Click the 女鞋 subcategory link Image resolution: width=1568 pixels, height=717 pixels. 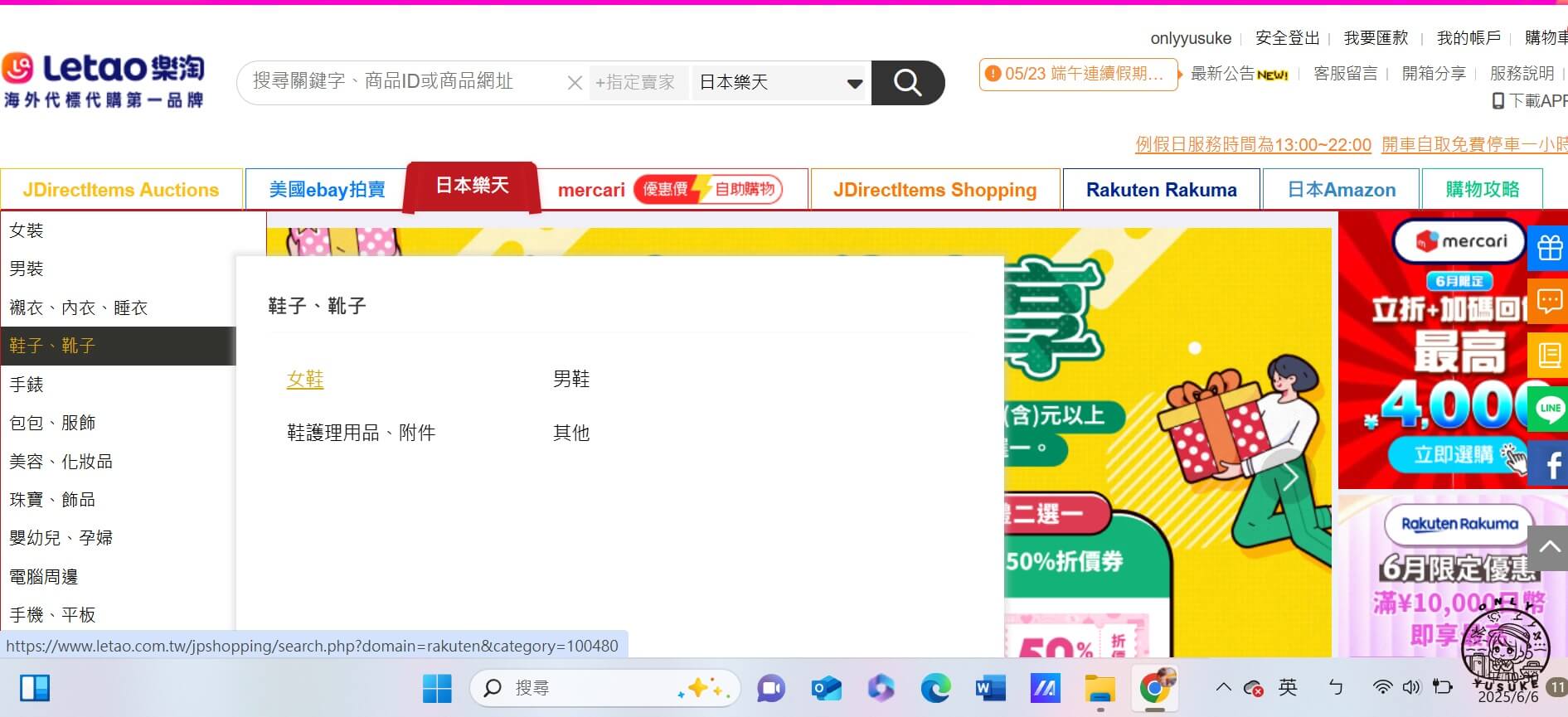[x=305, y=380]
